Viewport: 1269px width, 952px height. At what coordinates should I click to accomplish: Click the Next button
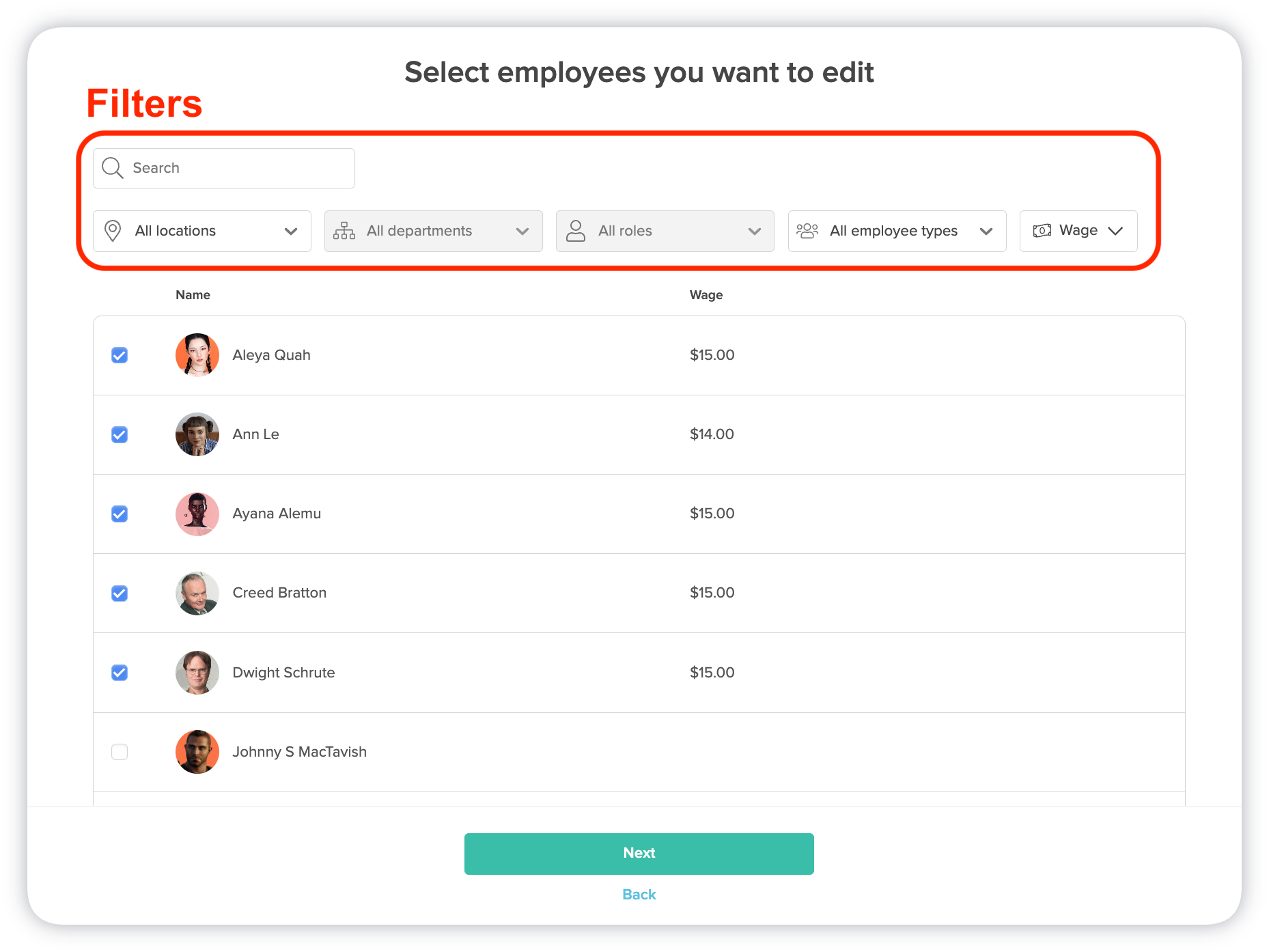(x=638, y=853)
